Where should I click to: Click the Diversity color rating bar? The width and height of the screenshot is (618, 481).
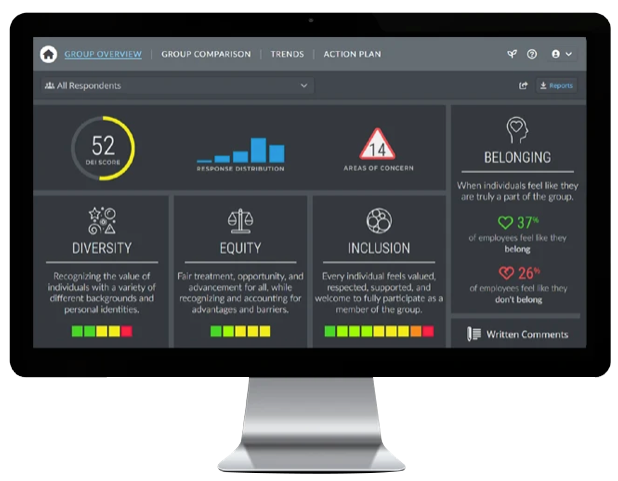click(102, 330)
